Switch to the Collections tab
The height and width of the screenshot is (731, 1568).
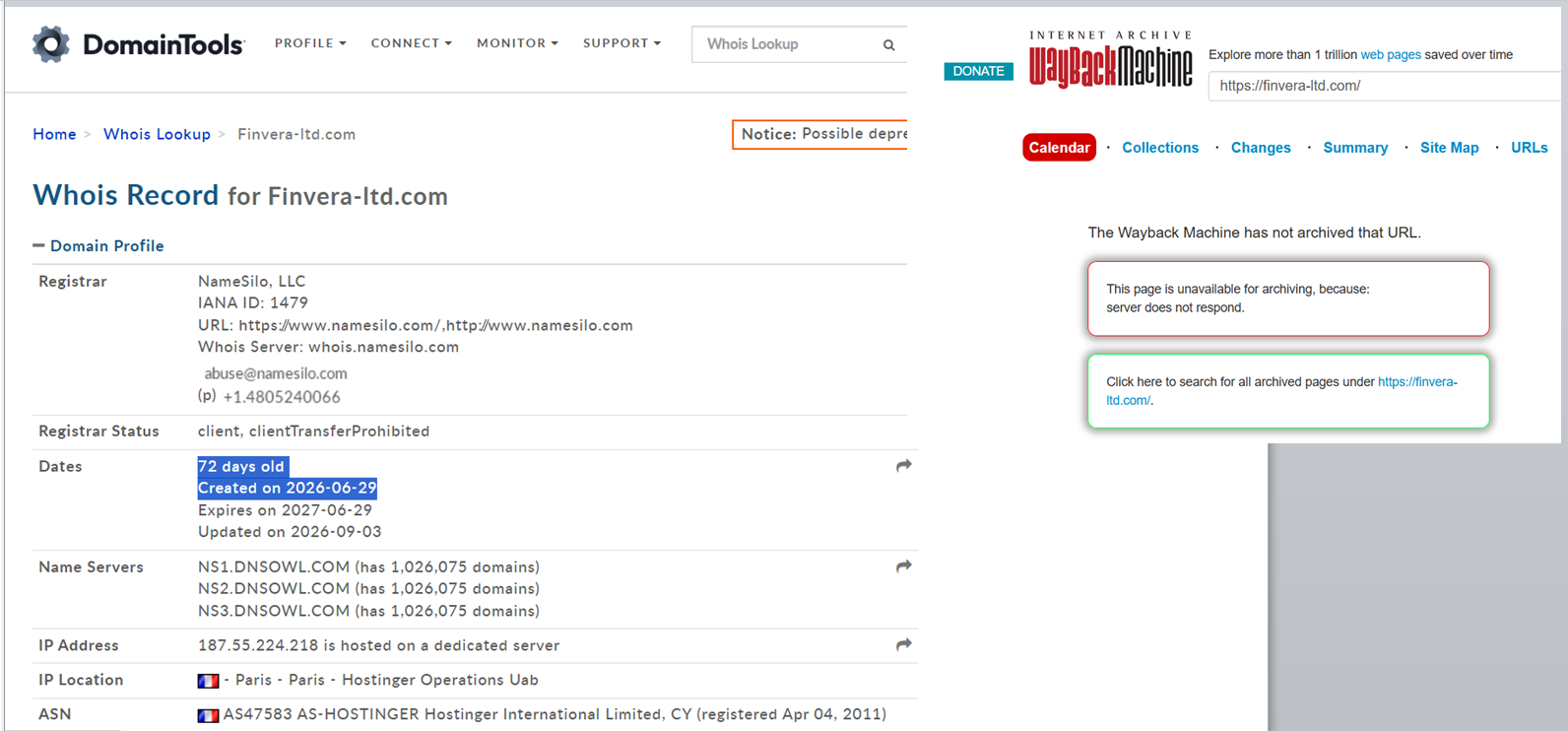click(1160, 148)
